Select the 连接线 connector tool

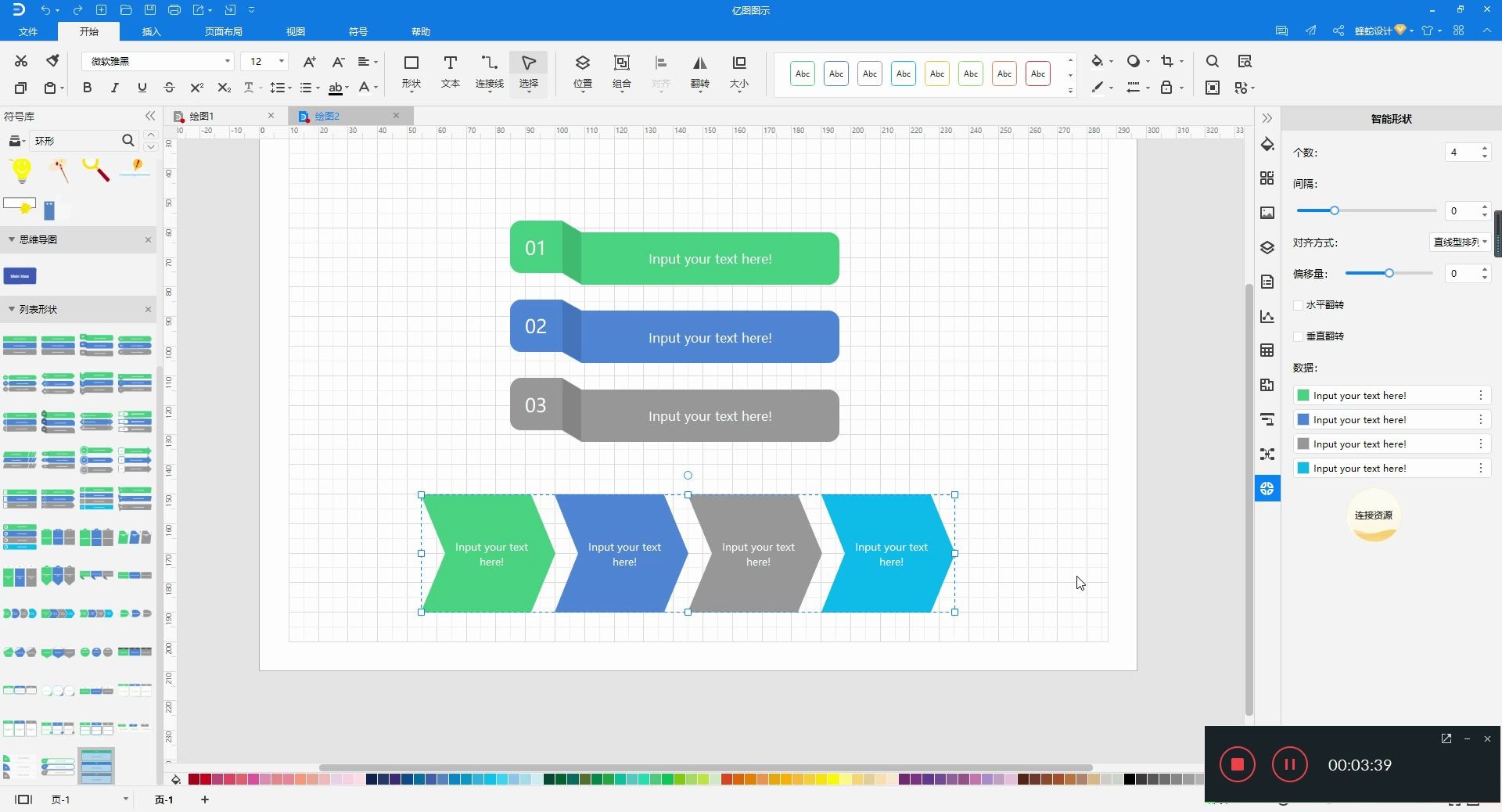(490, 72)
